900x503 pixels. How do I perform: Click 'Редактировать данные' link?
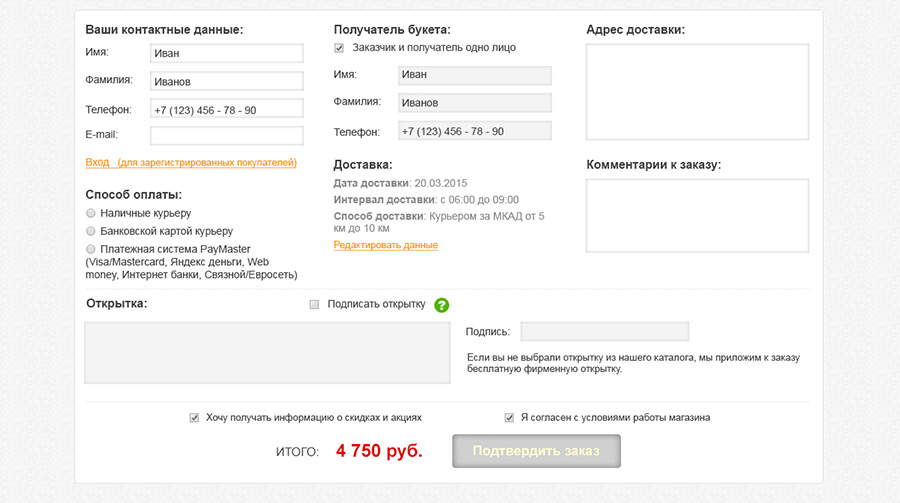pyautogui.click(x=385, y=245)
